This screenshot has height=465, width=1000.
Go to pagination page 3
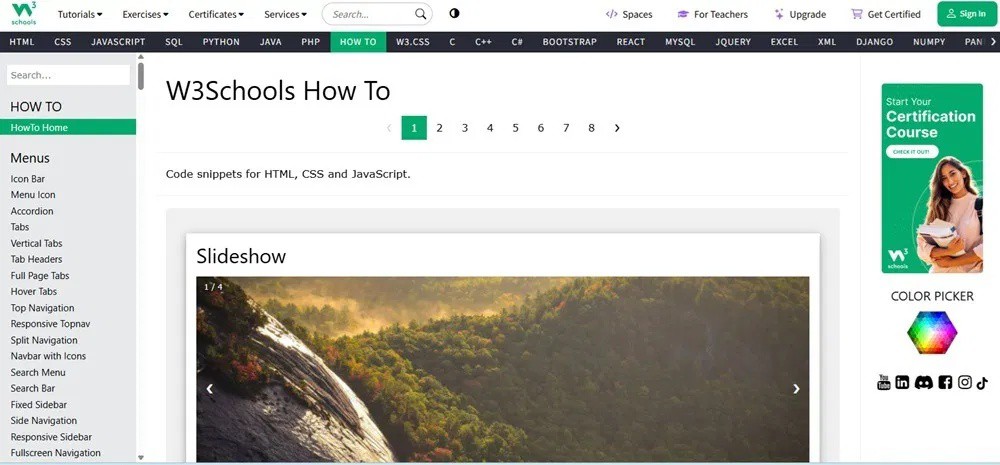click(465, 128)
